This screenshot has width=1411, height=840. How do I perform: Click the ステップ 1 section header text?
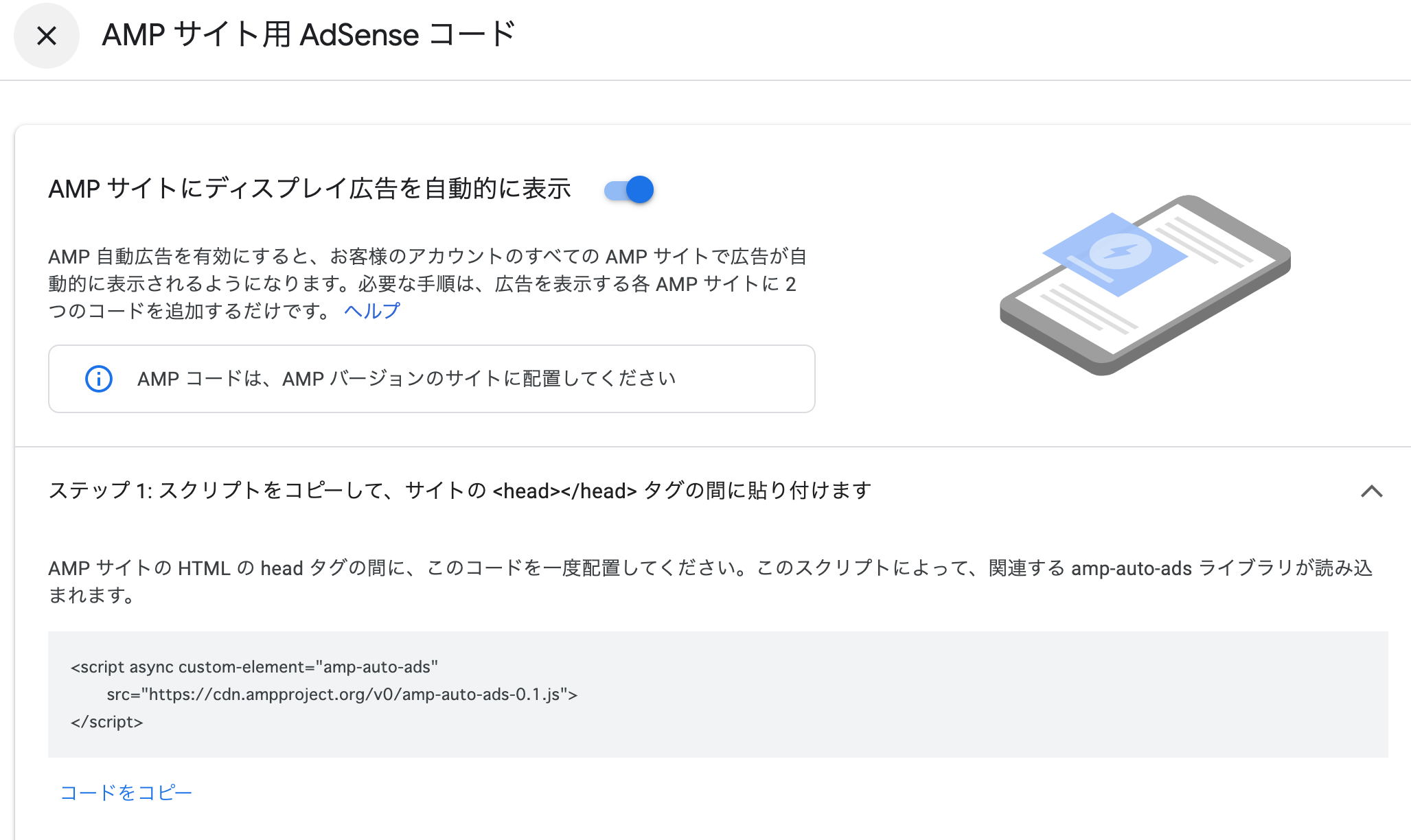coord(460,491)
